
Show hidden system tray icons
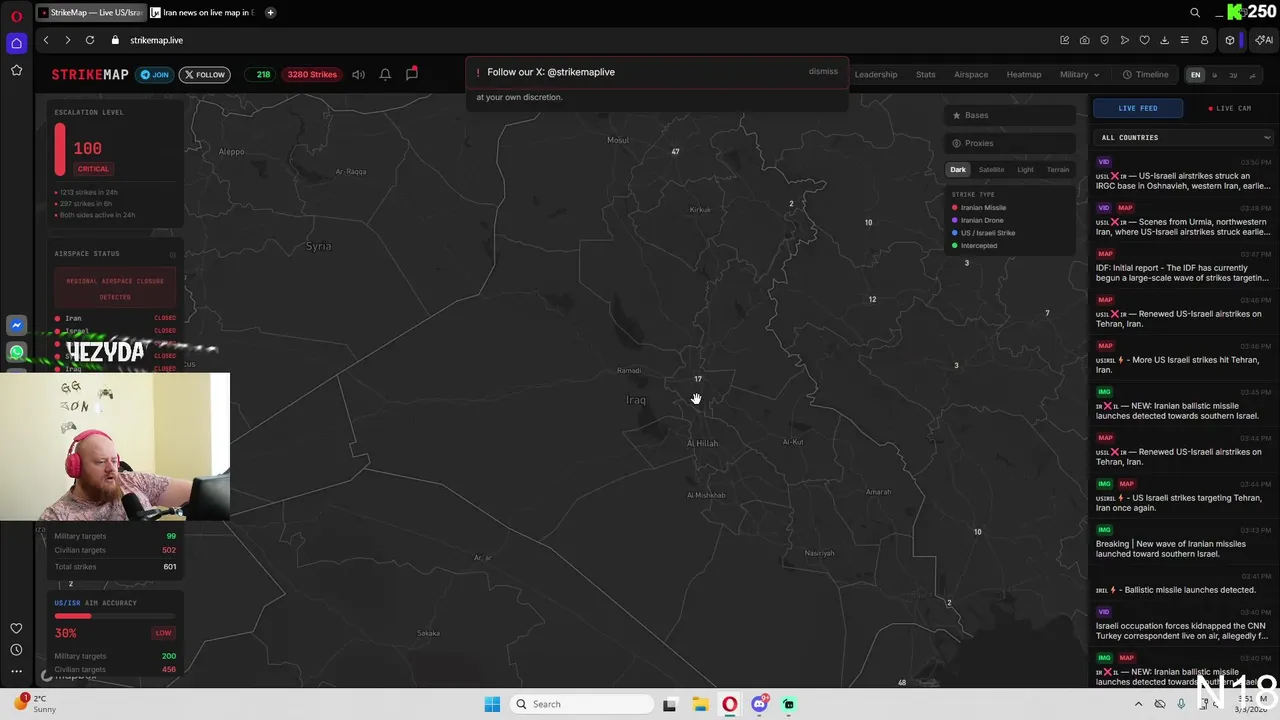[x=1138, y=704]
